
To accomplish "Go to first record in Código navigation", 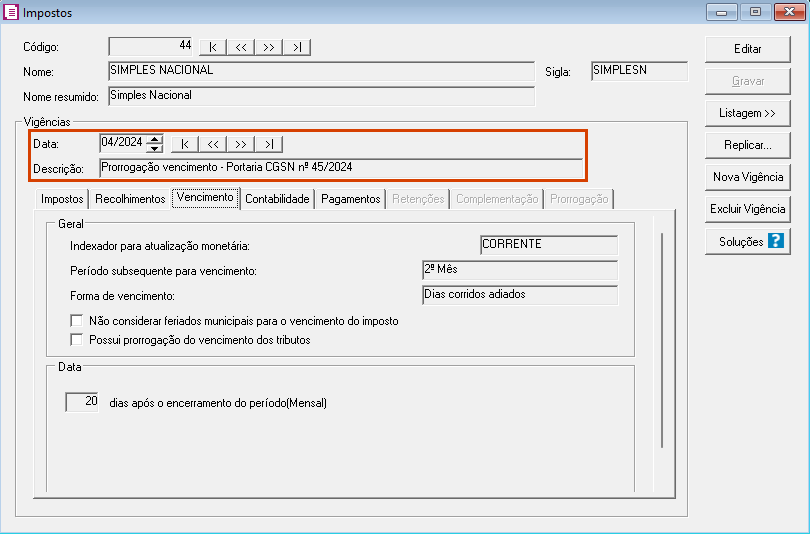I will pos(213,47).
